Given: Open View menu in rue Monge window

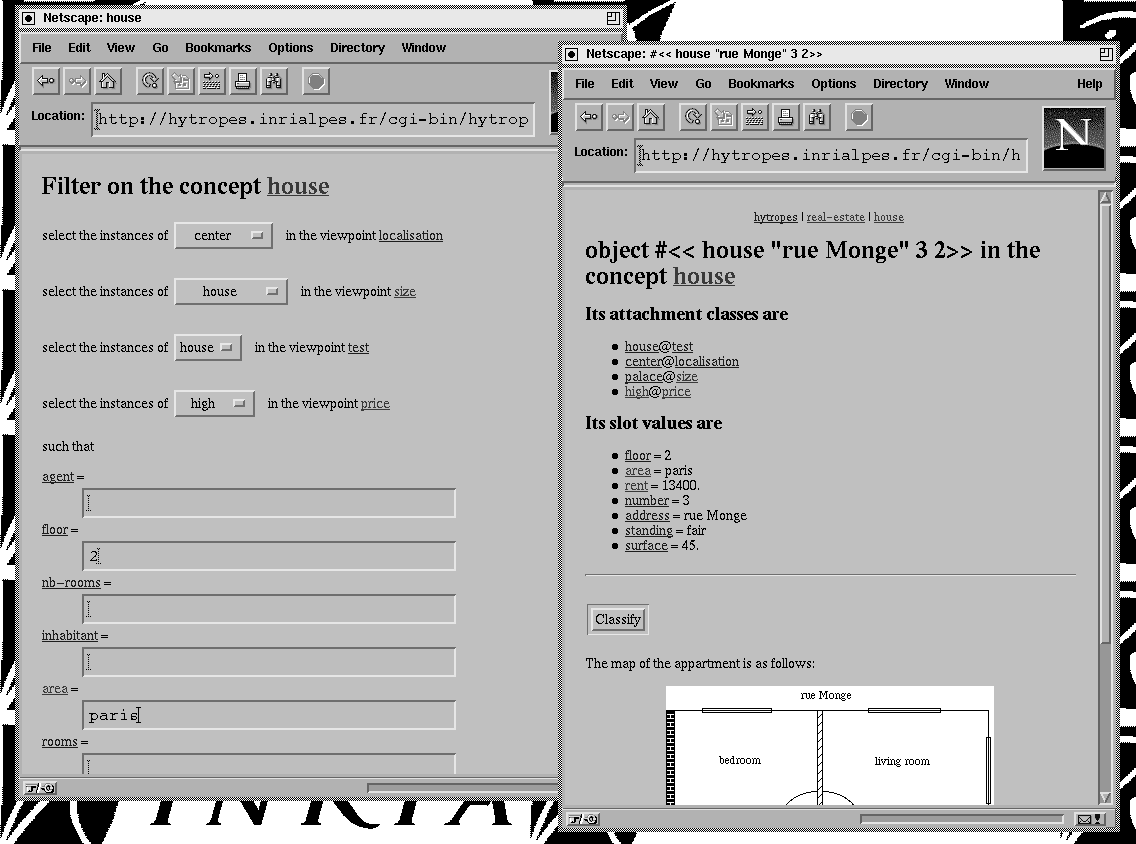Looking at the screenshot, I should click(664, 84).
